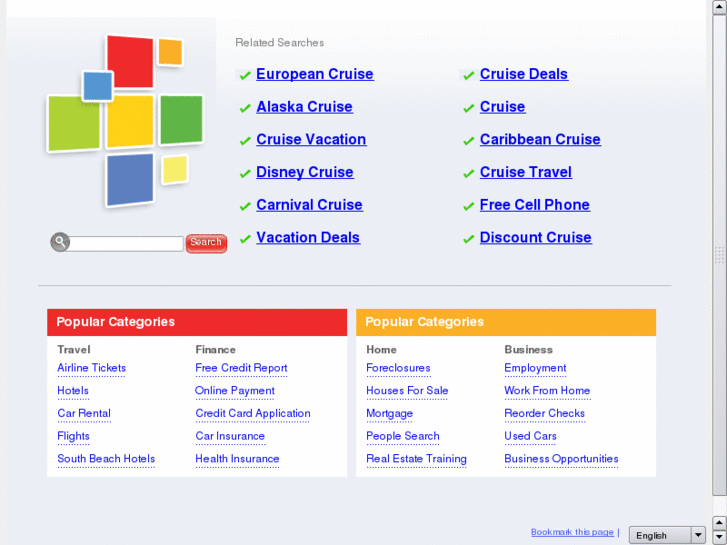Open the Free Cell Phone link
The image size is (727, 545).
[x=535, y=205]
